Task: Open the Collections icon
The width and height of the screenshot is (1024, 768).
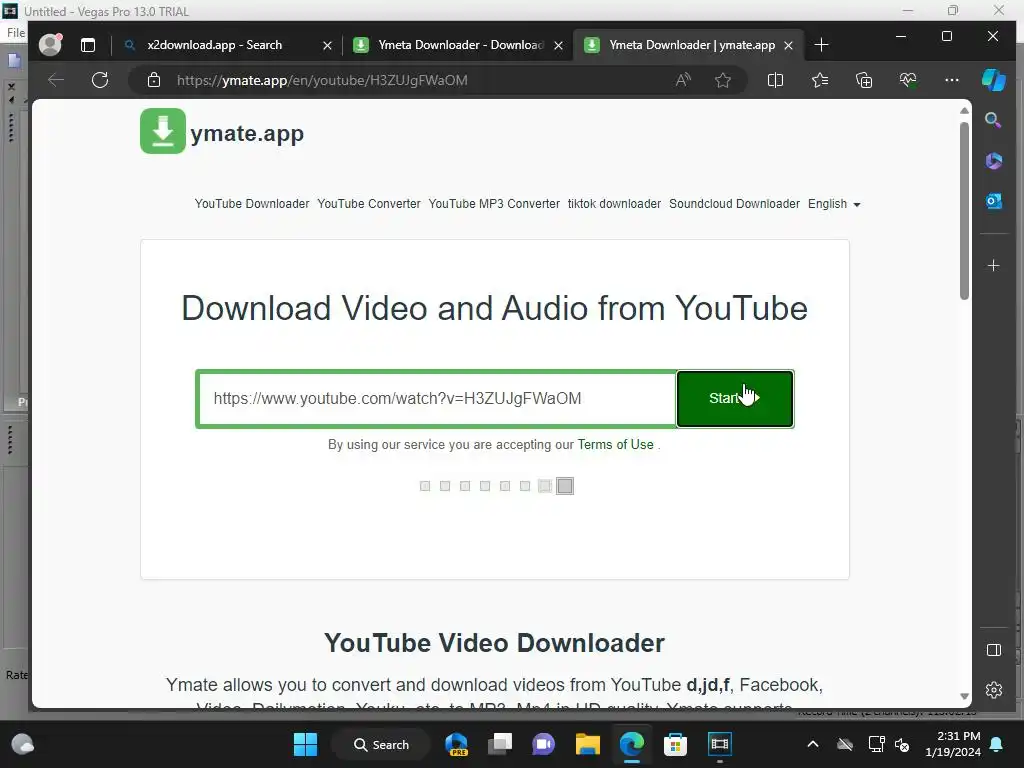Action: click(864, 80)
